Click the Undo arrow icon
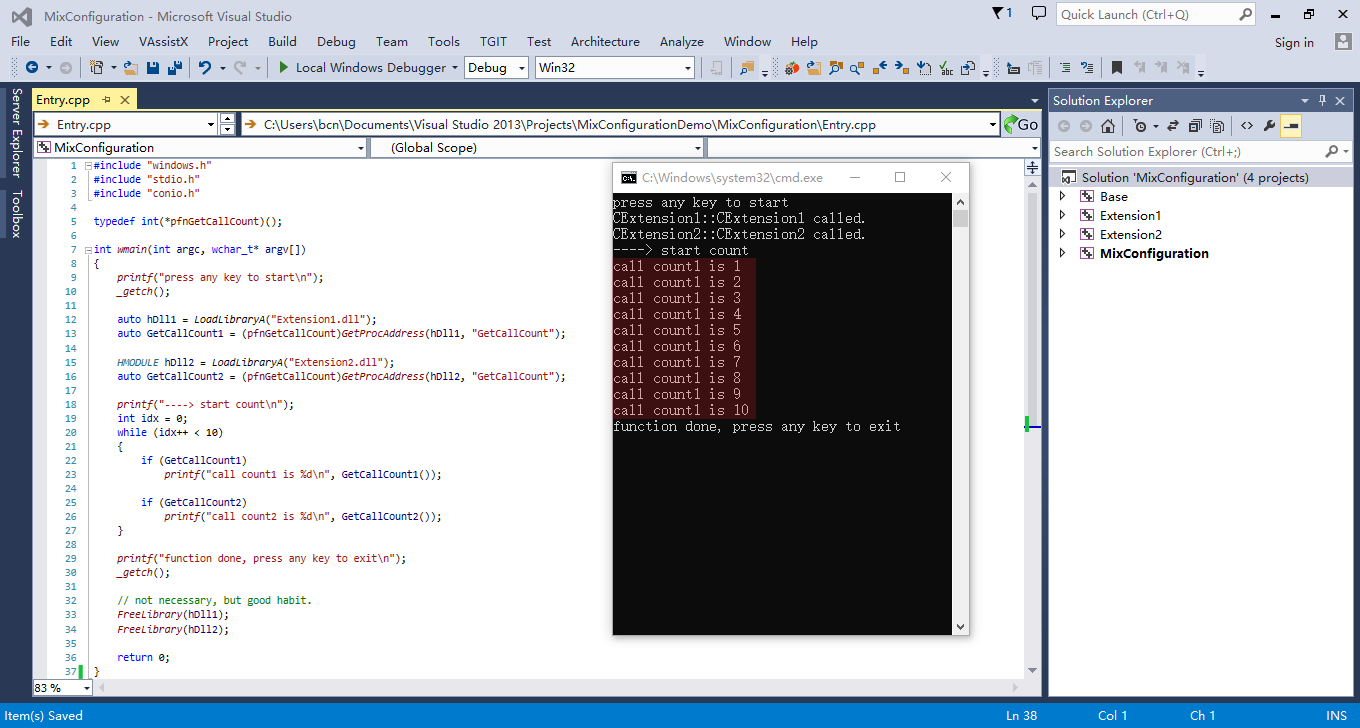The height and width of the screenshot is (728, 1360). click(205, 68)
